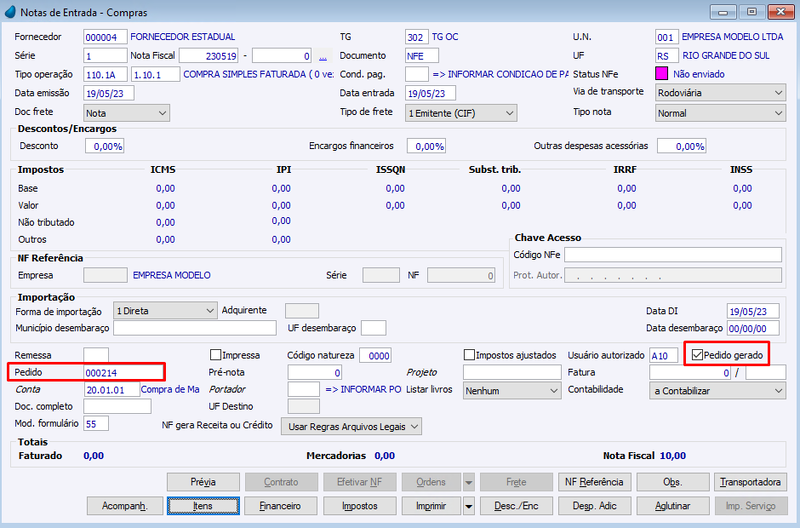The image size is (800, 528).
Task: Click the Data DI date field
Action: (753, 311)
